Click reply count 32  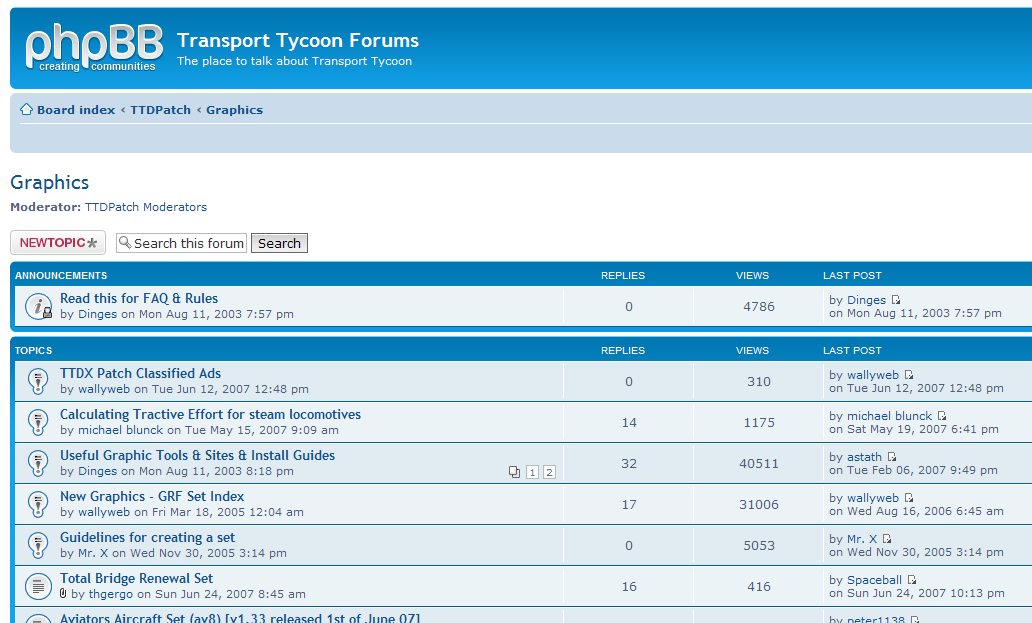pos(629,463)
